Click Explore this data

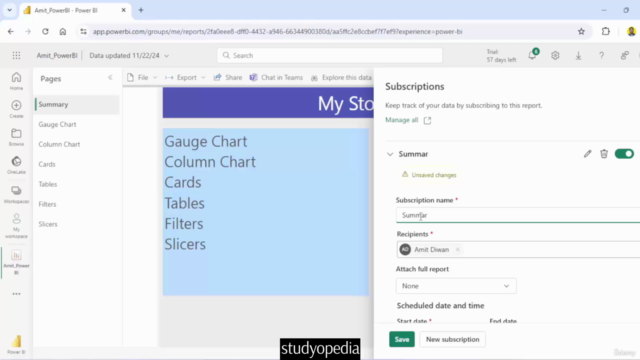click(341, 78)
